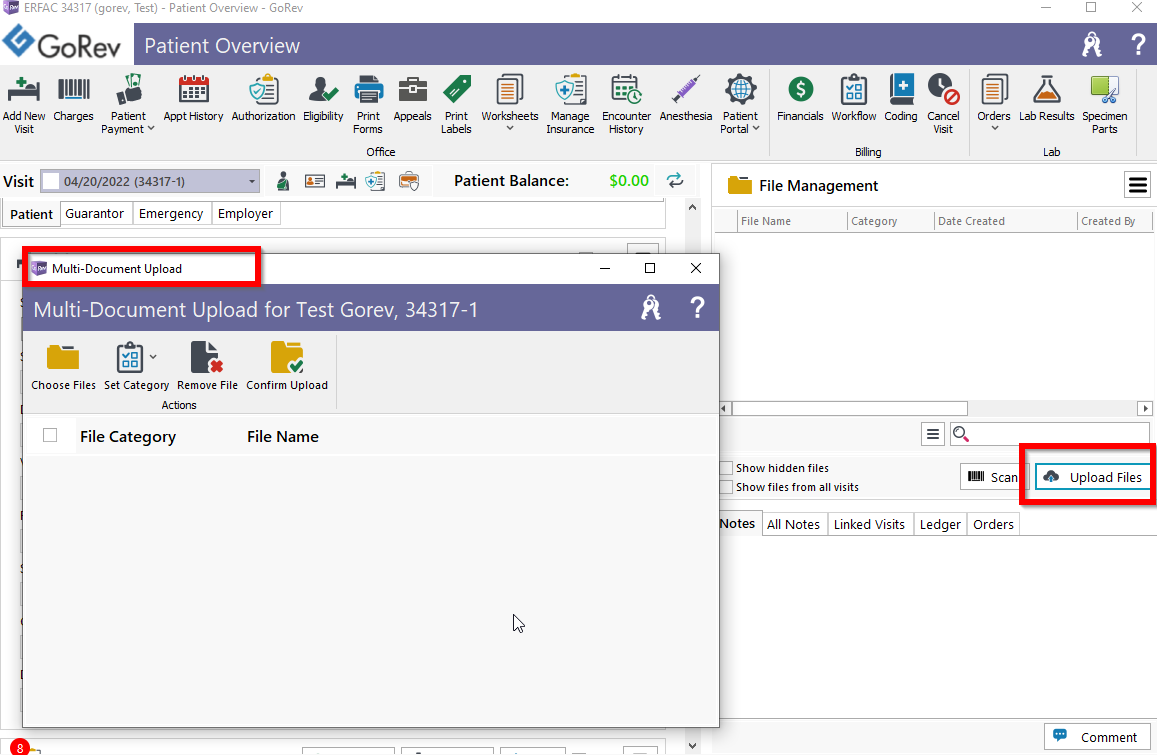Click Confirm Upload
Image resolution: width=1157 pixels, height=755 pixels.
click(x=287, y=366)
